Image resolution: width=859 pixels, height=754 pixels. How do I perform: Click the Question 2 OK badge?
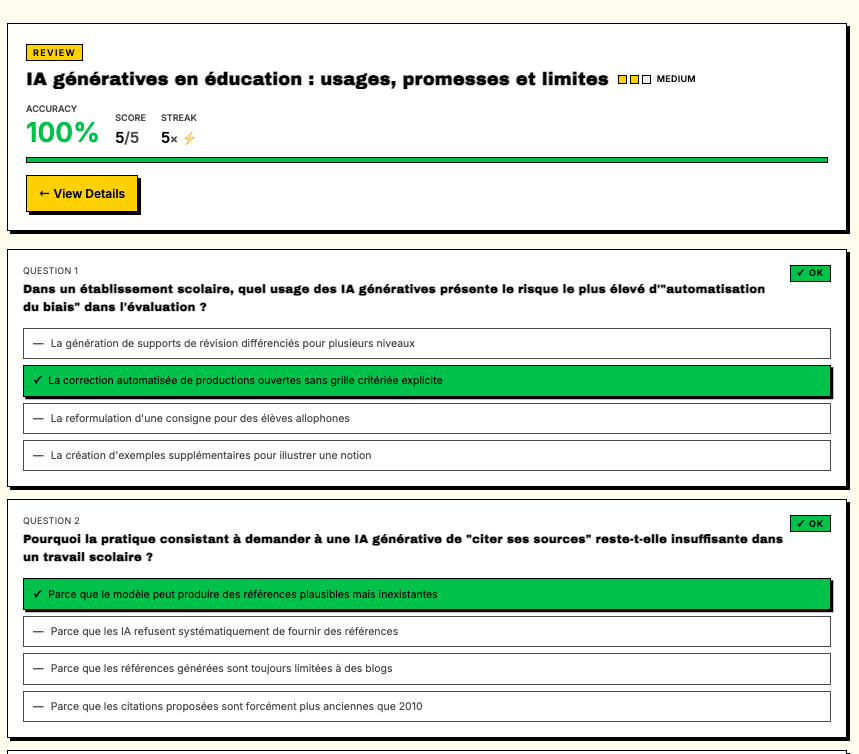(x=809, y=523)
